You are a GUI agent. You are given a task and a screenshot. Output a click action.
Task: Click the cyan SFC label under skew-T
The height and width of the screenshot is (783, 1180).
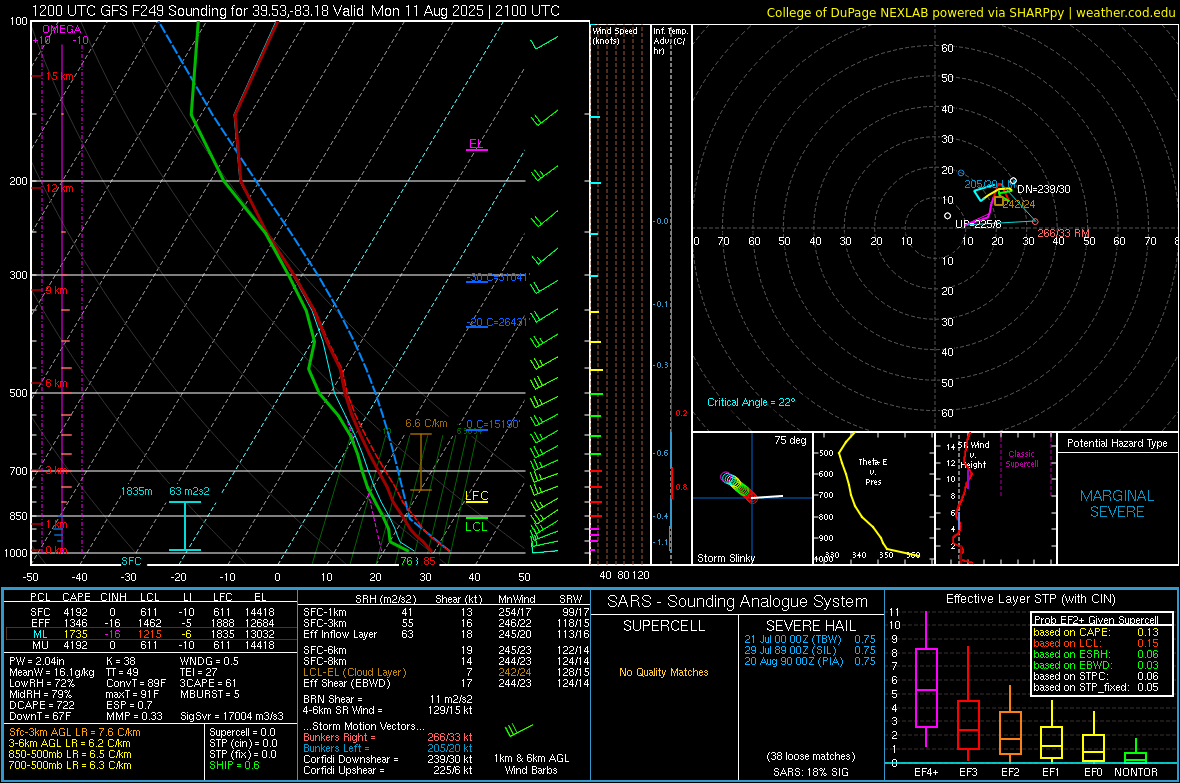tap(131, 561)
